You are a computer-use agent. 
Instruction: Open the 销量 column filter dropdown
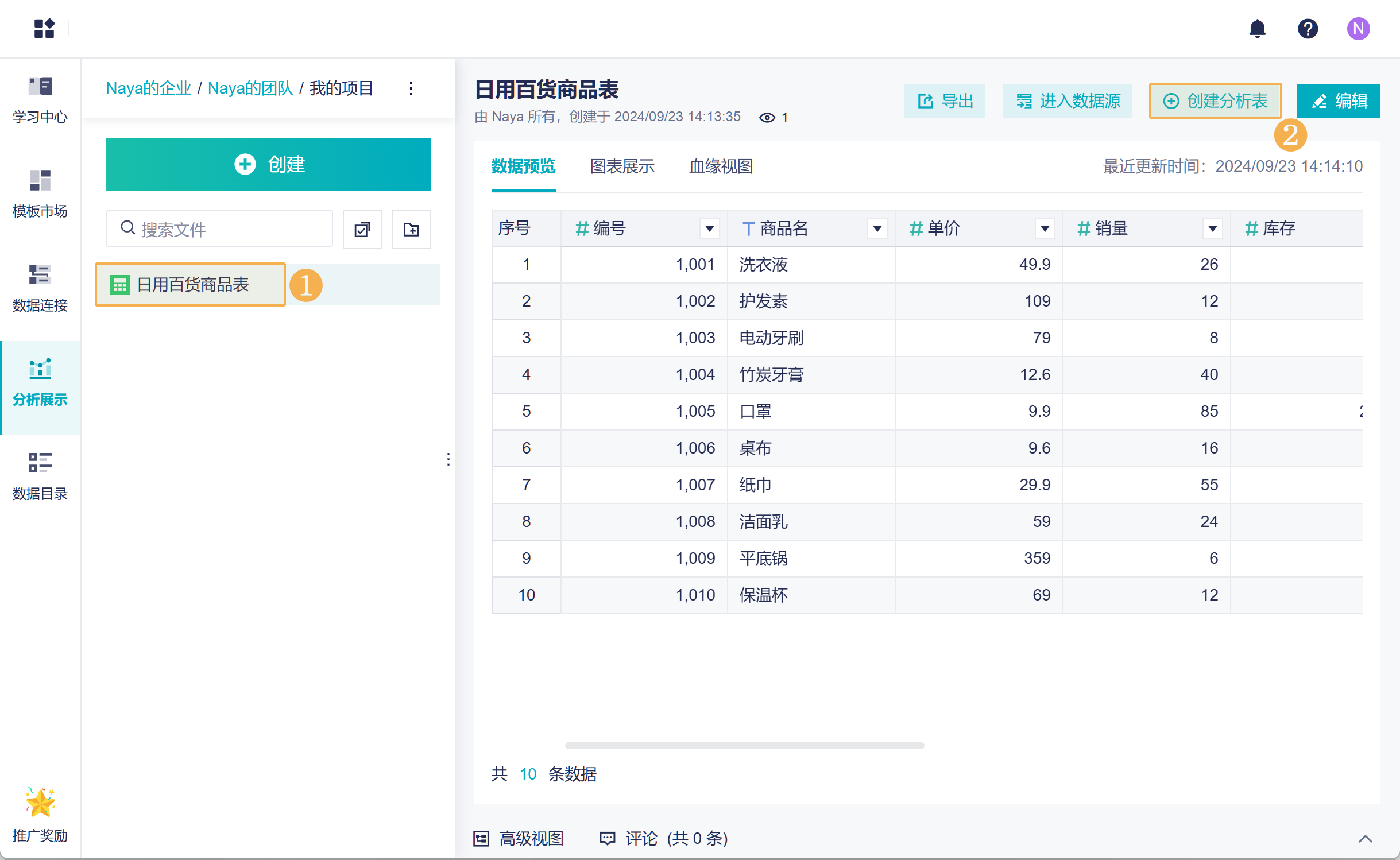1212,228
